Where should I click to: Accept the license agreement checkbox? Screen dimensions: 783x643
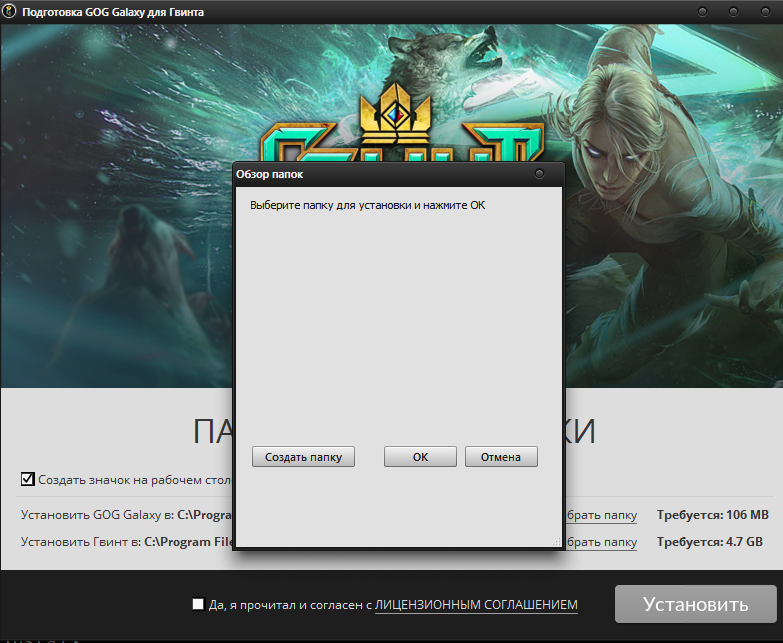click(198, 604)
